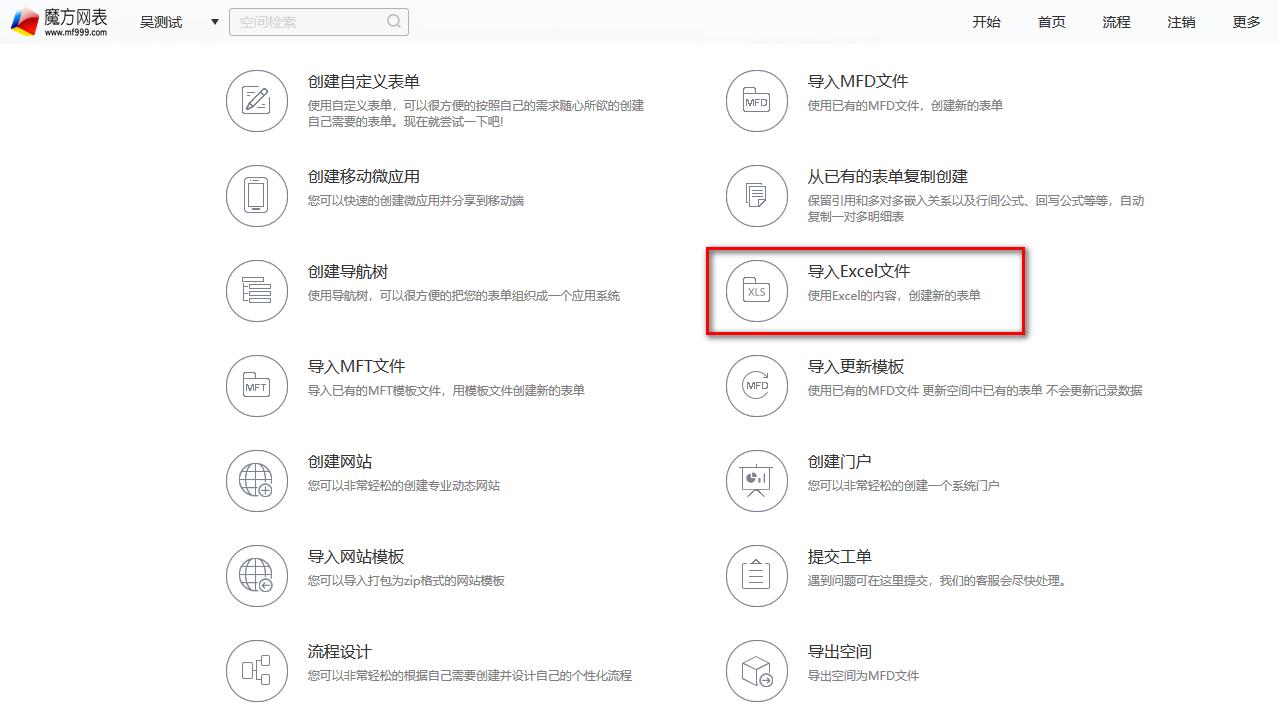Go to 首页 in the top menu

(x=1051, y=21)
